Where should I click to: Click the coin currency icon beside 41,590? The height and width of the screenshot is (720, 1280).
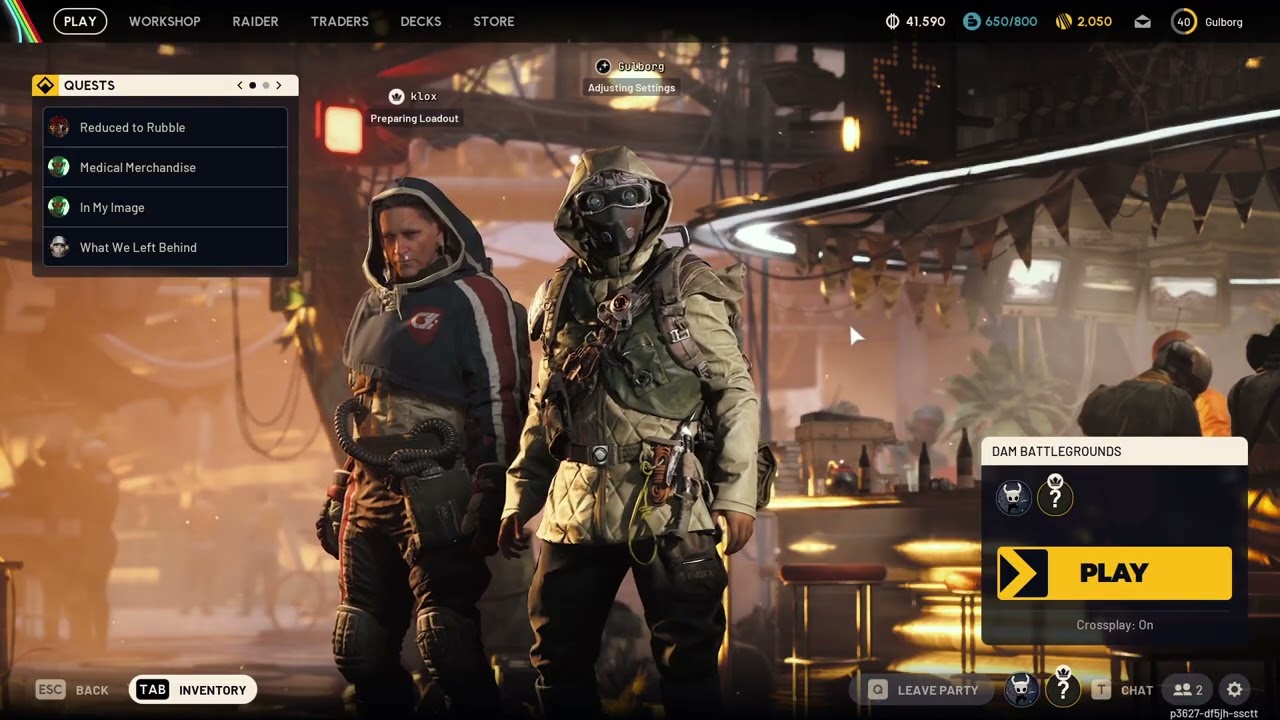(893, 21)
